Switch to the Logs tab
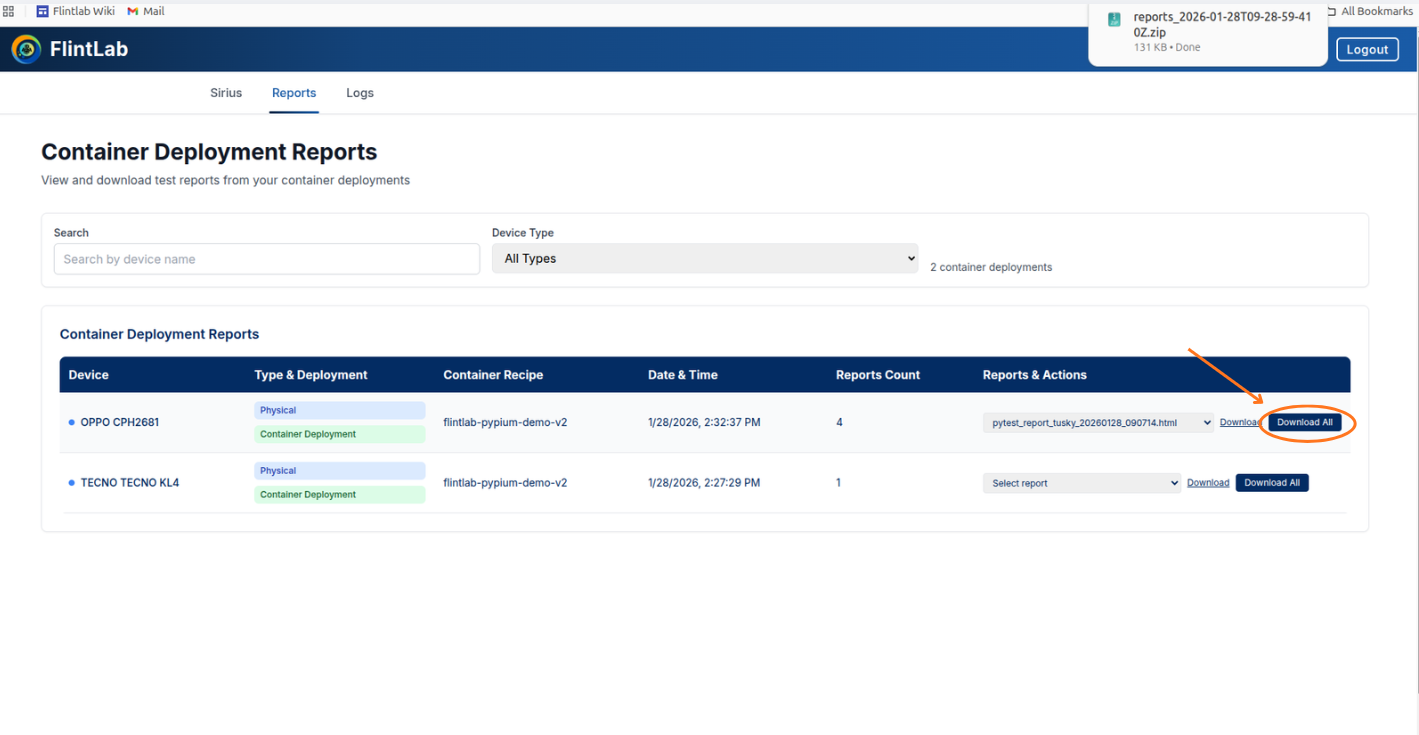 tap(360, 93)
